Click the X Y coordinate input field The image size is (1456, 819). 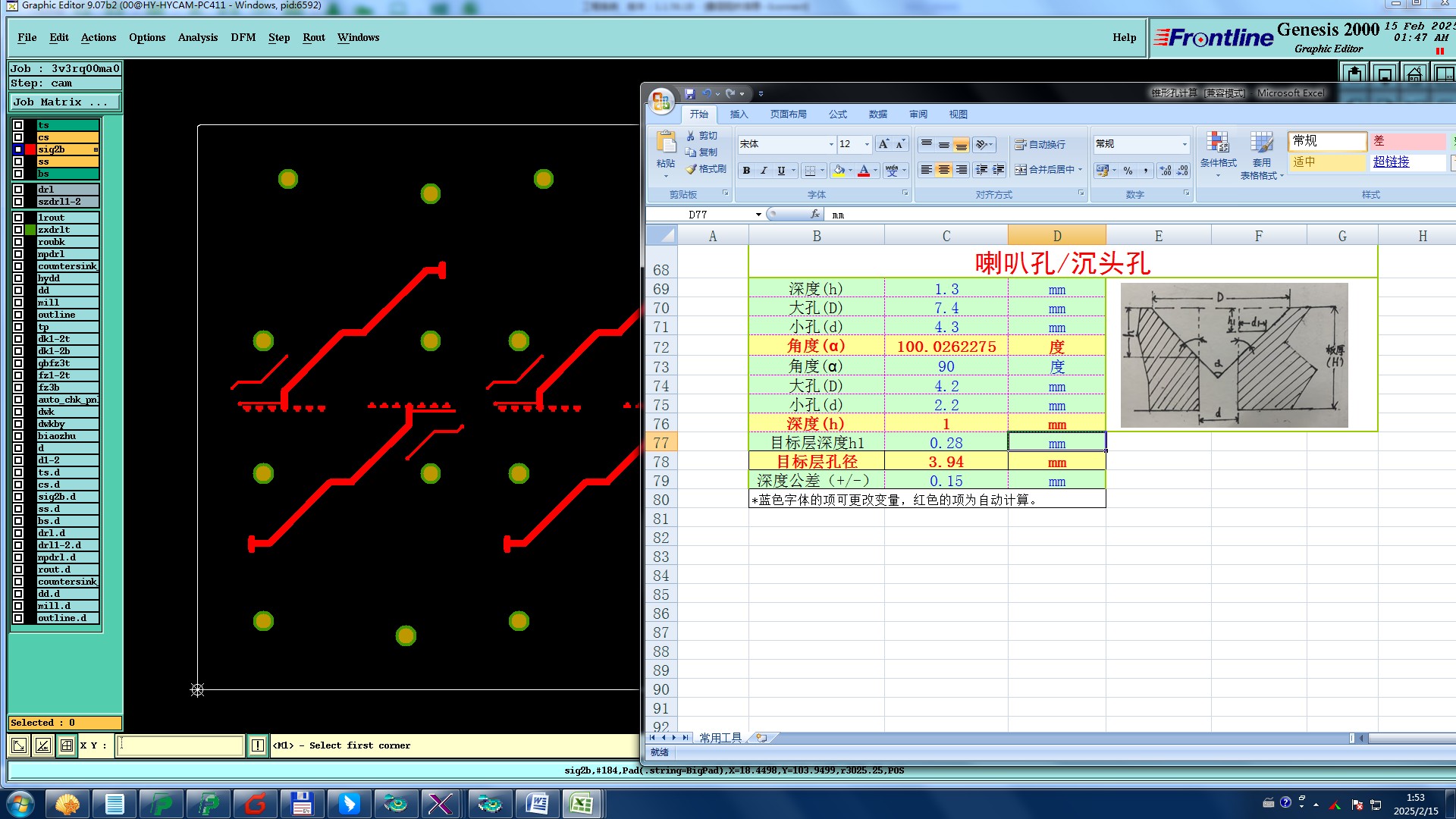click(180, 745)
